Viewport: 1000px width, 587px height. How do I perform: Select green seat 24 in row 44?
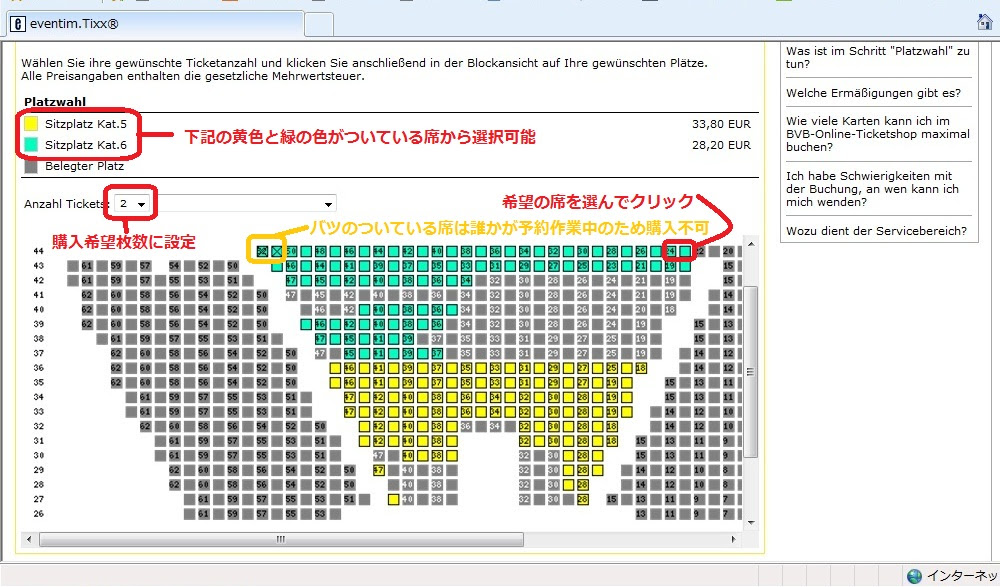(x=670, y=251)
